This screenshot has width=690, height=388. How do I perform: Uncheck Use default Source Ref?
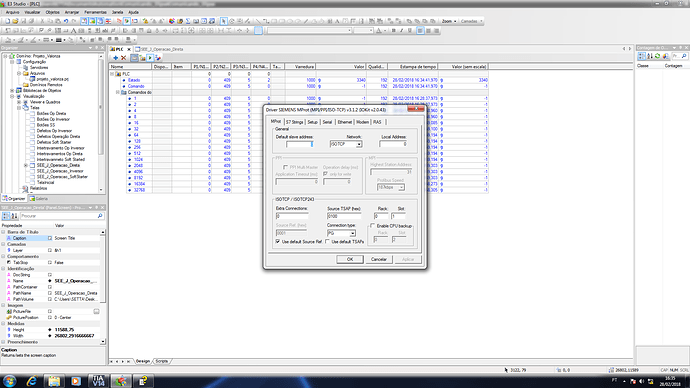tap(278, 242)
